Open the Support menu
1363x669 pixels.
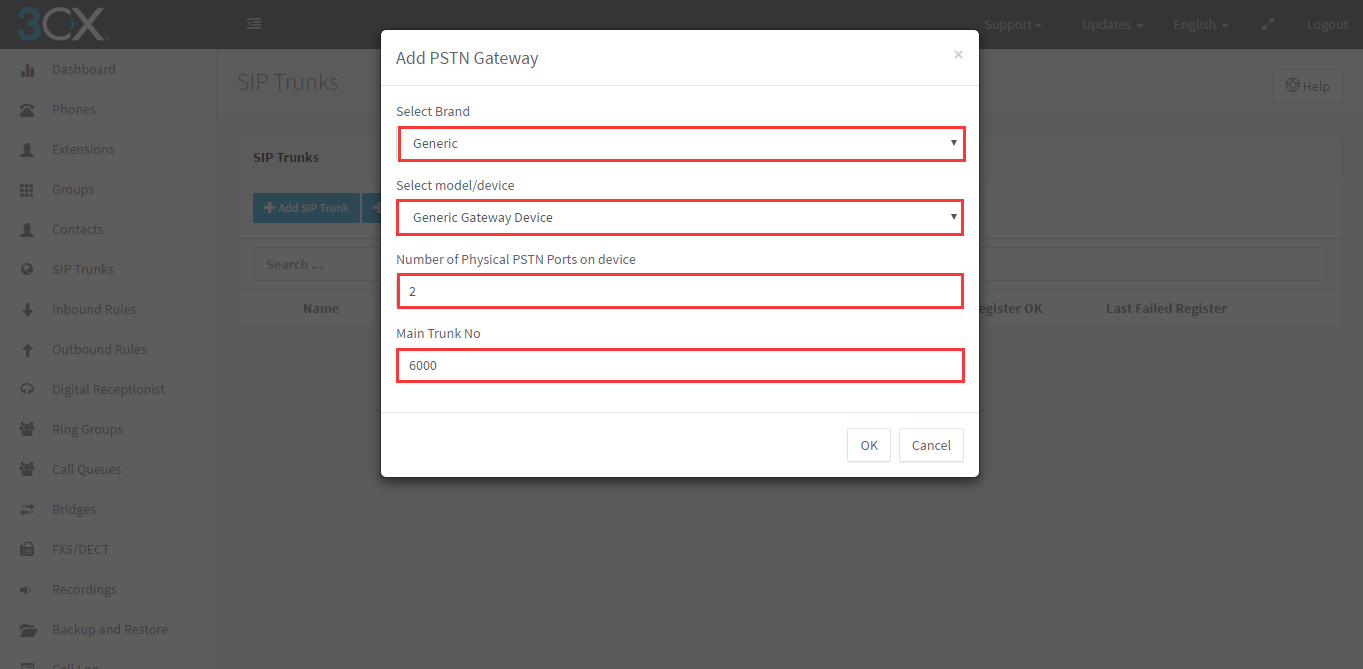click(x=1013, y=25)
